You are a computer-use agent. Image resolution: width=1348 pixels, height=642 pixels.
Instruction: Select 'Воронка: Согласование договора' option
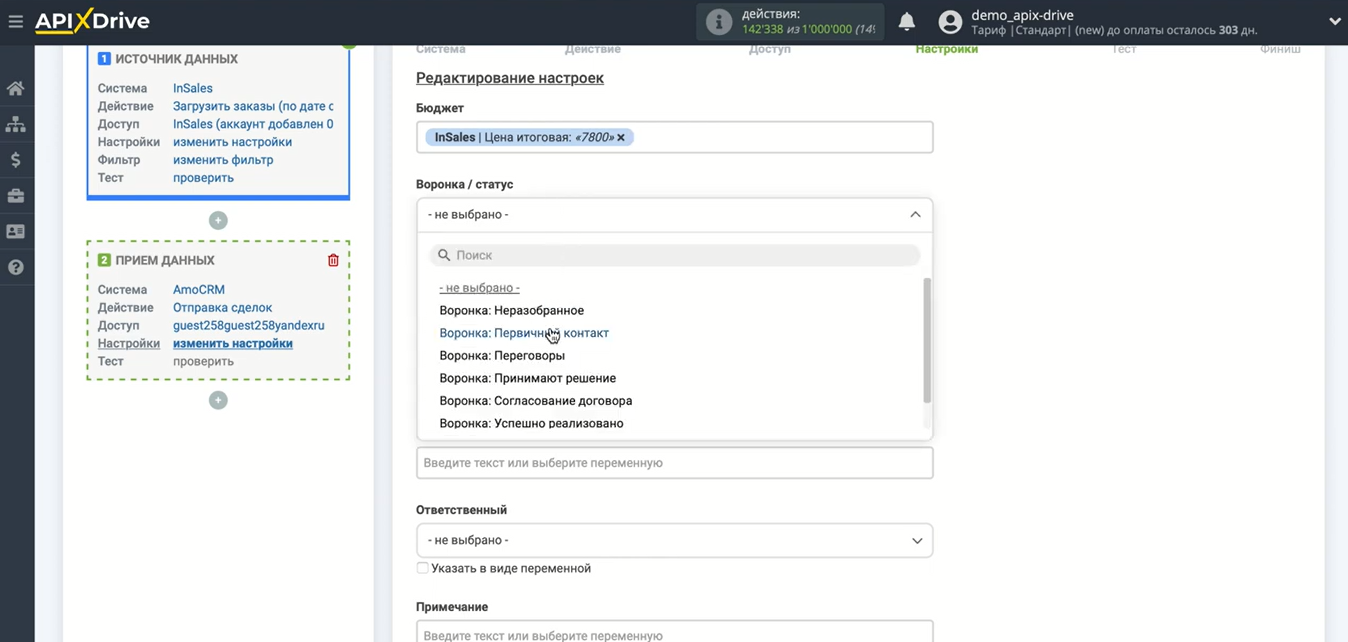[x=536, y=401]
